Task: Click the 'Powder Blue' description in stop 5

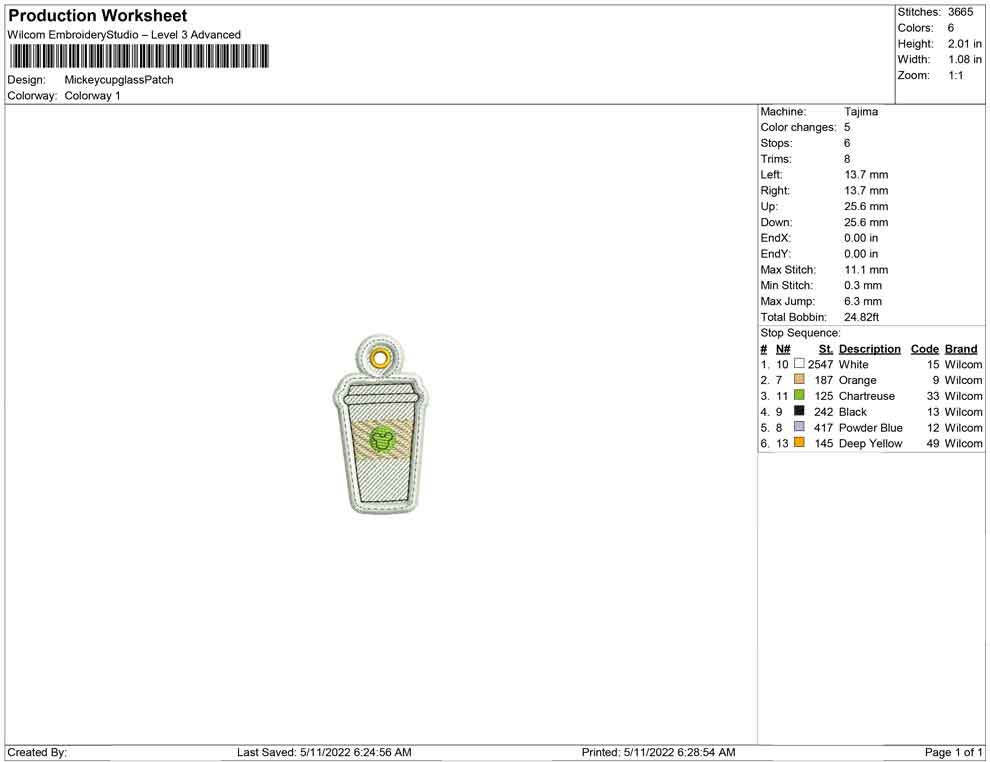Action: click(x=871, y=427)
